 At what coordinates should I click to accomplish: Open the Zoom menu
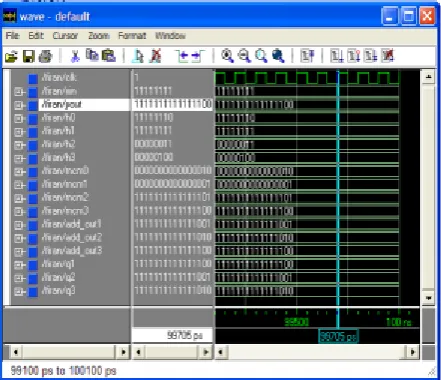coord(99,35)
